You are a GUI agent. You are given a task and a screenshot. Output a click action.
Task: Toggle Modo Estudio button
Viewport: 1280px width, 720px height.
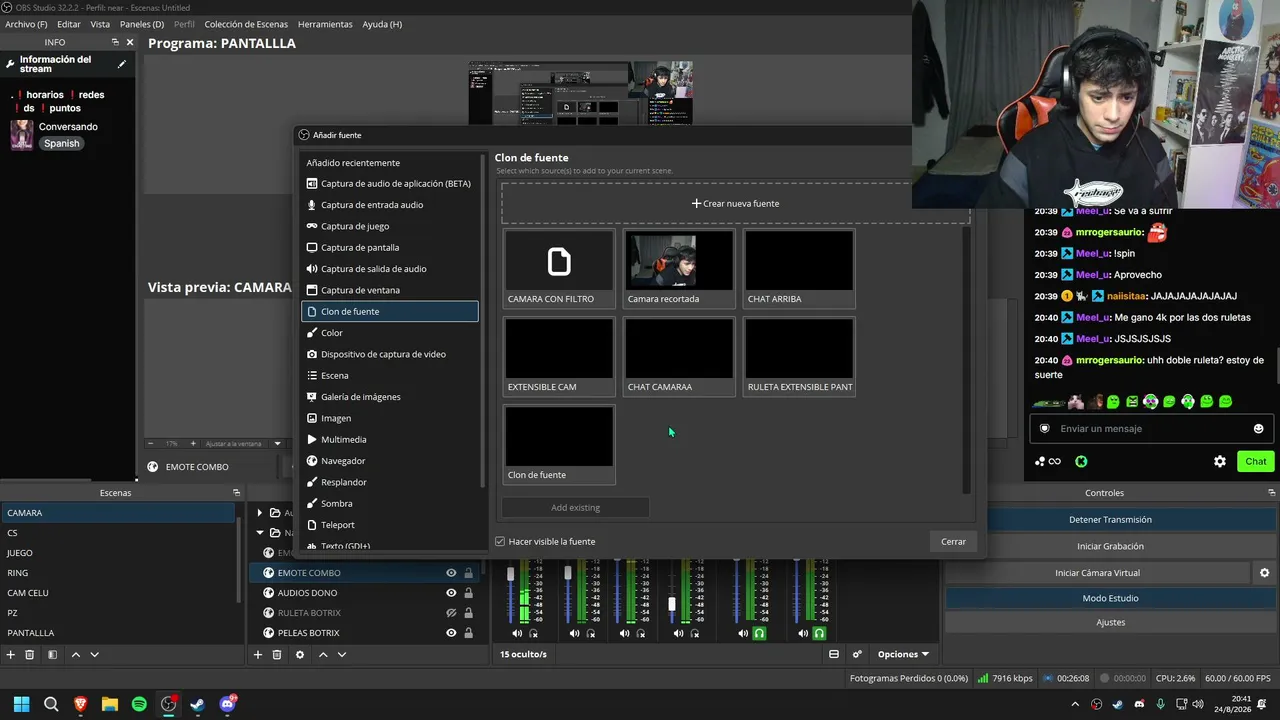point(1110,598)
